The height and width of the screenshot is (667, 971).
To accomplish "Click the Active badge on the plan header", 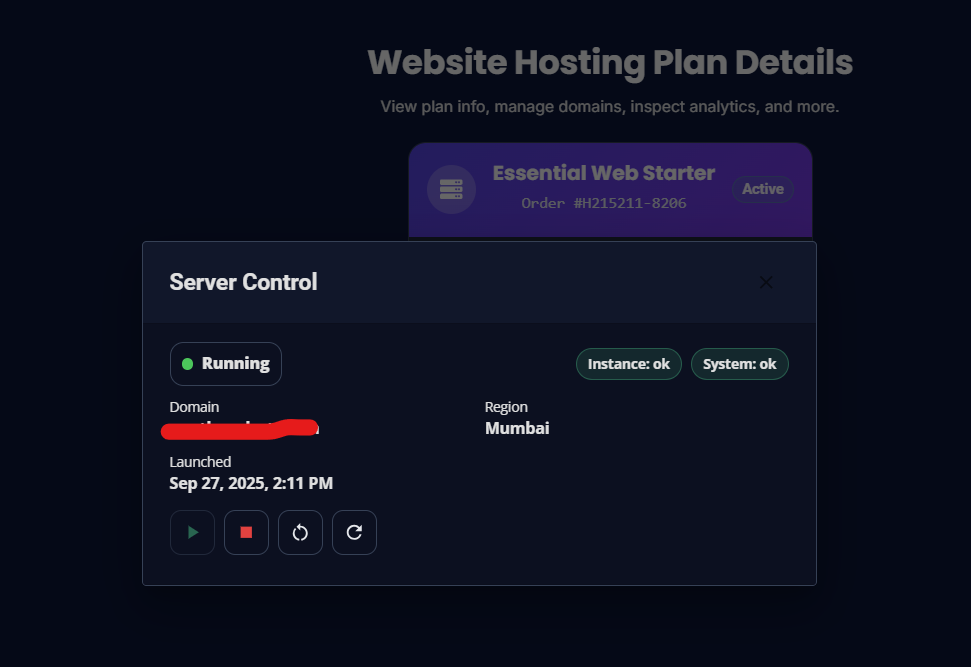I will point(762,189).
